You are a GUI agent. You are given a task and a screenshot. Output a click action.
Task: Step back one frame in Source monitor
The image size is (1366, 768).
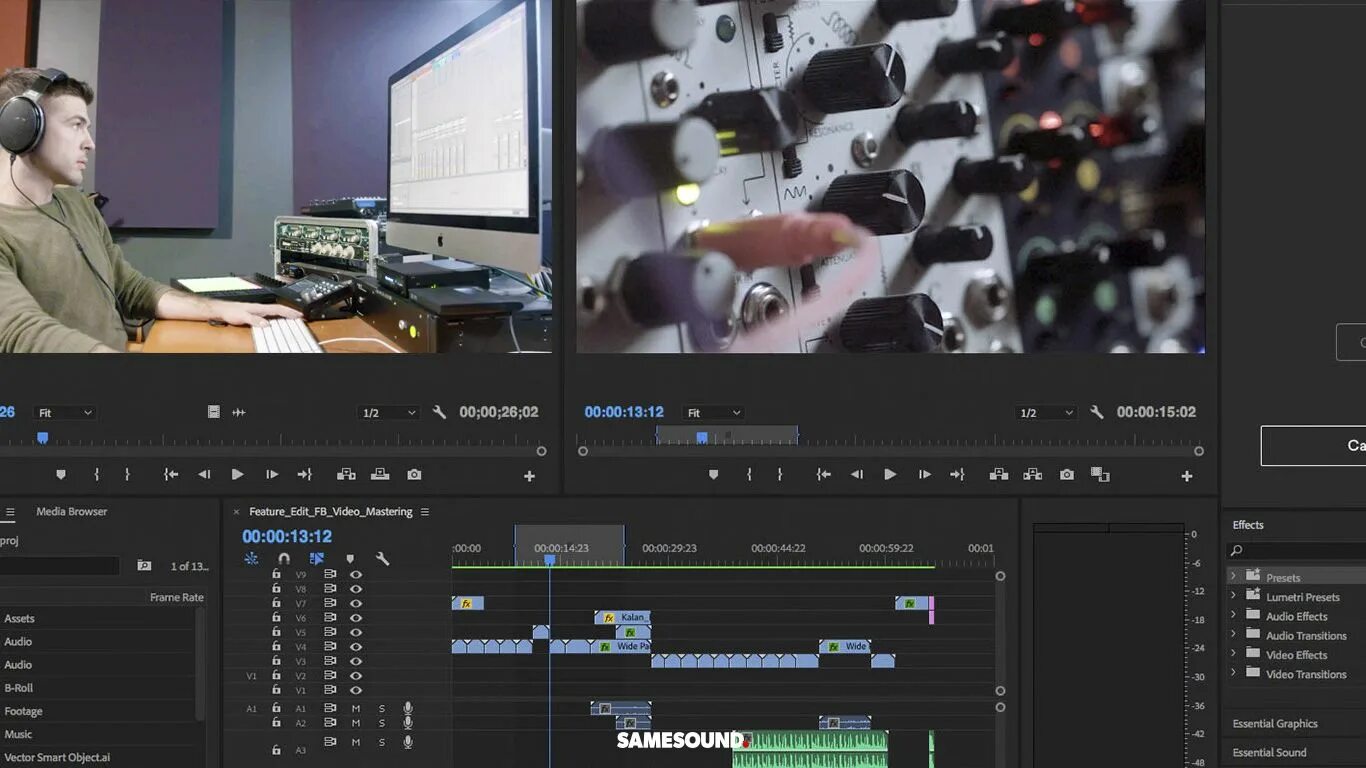coord(204,475)
